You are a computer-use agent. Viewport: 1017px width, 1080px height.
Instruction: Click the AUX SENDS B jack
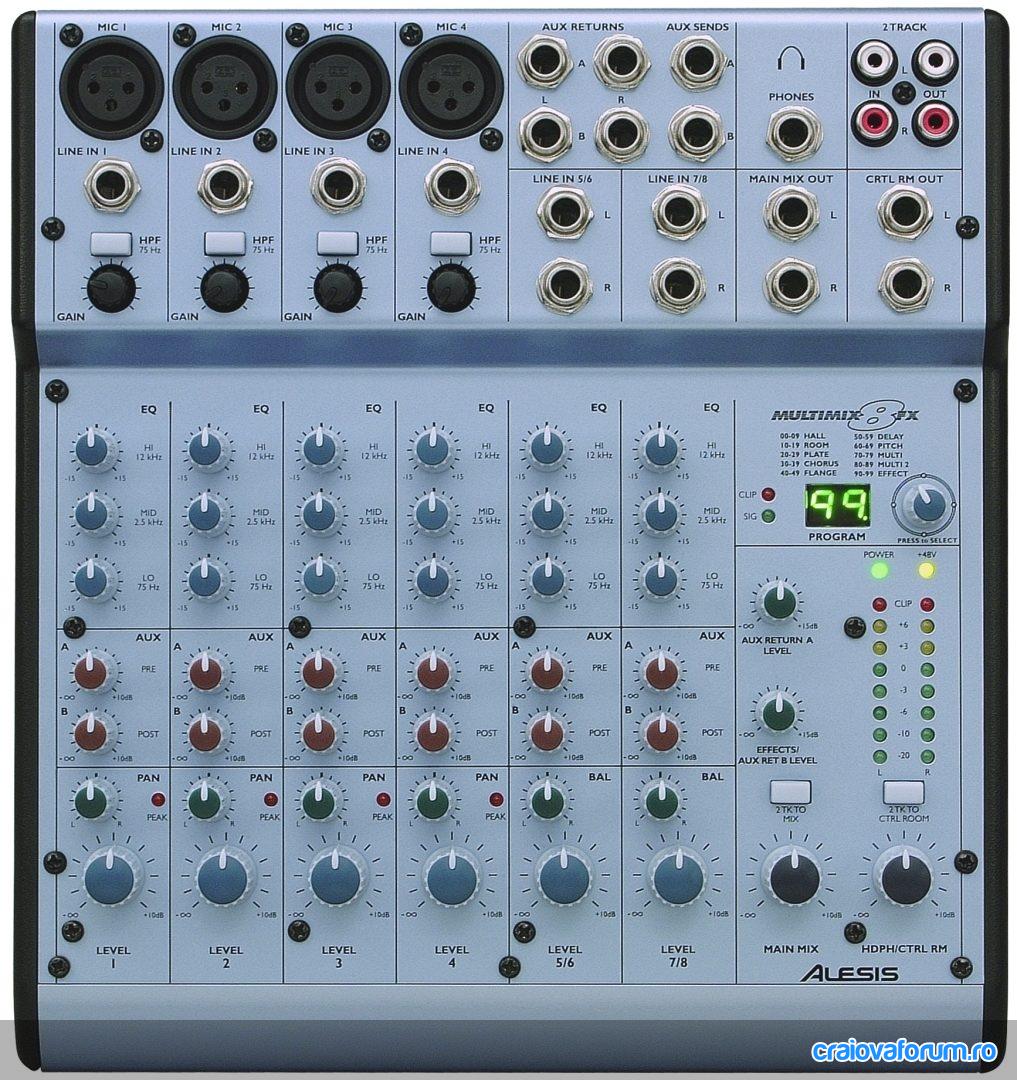point(696,133)
